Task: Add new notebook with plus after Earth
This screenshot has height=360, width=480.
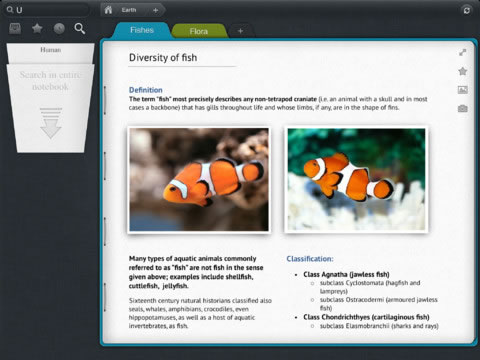Action: click(x=155, y=10)
